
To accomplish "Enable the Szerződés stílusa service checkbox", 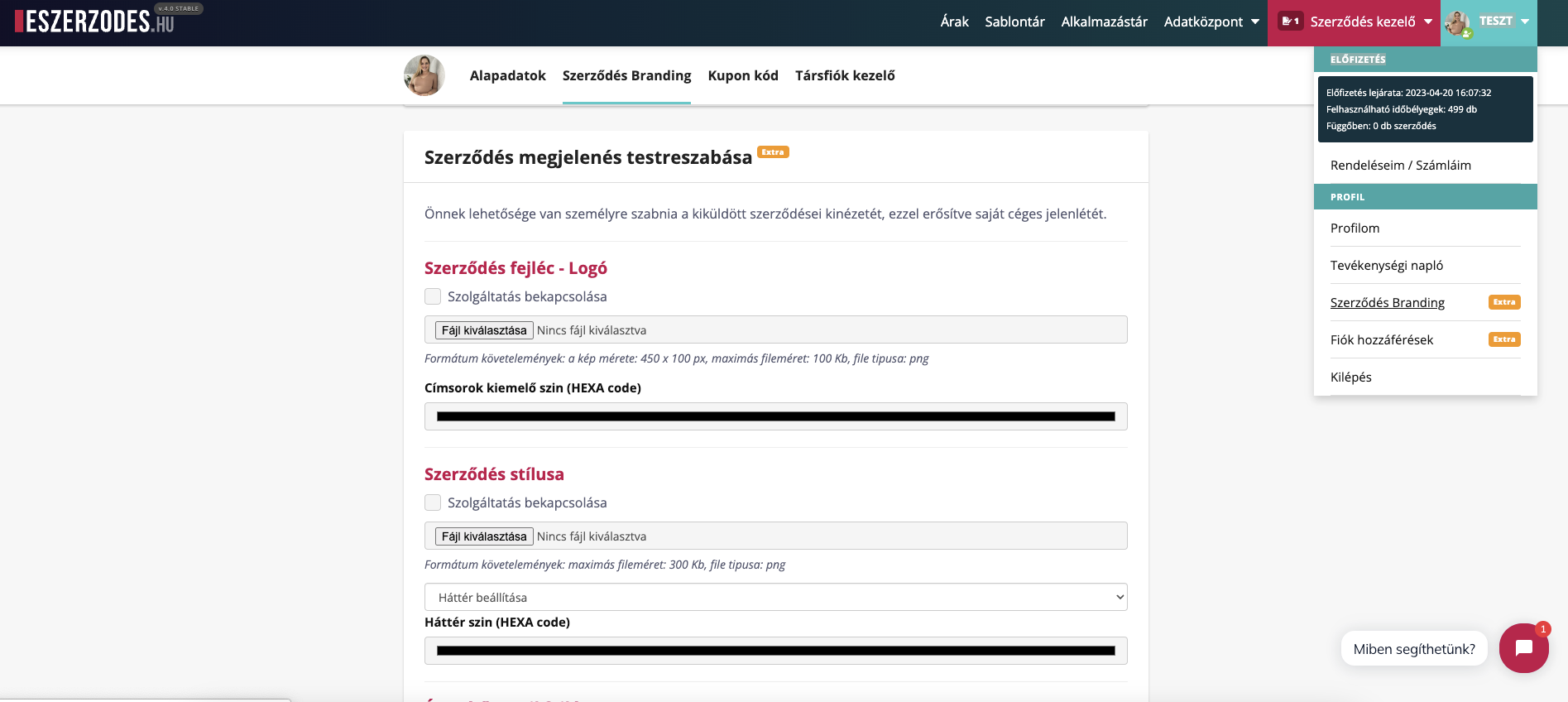I will click(x=433, y=502).
